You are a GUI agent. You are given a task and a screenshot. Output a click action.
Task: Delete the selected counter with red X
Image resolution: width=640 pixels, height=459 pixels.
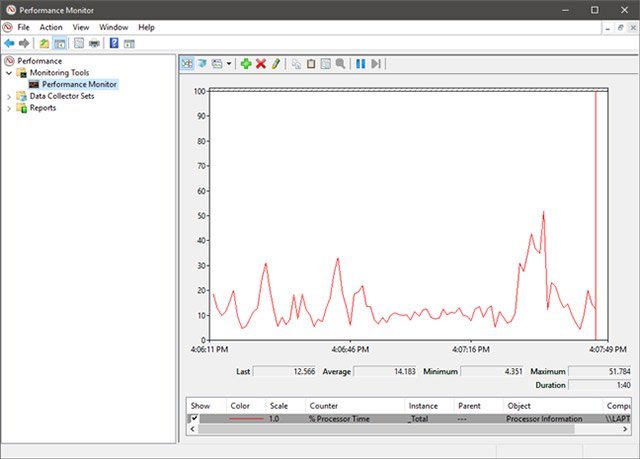(x=261, y=63)
